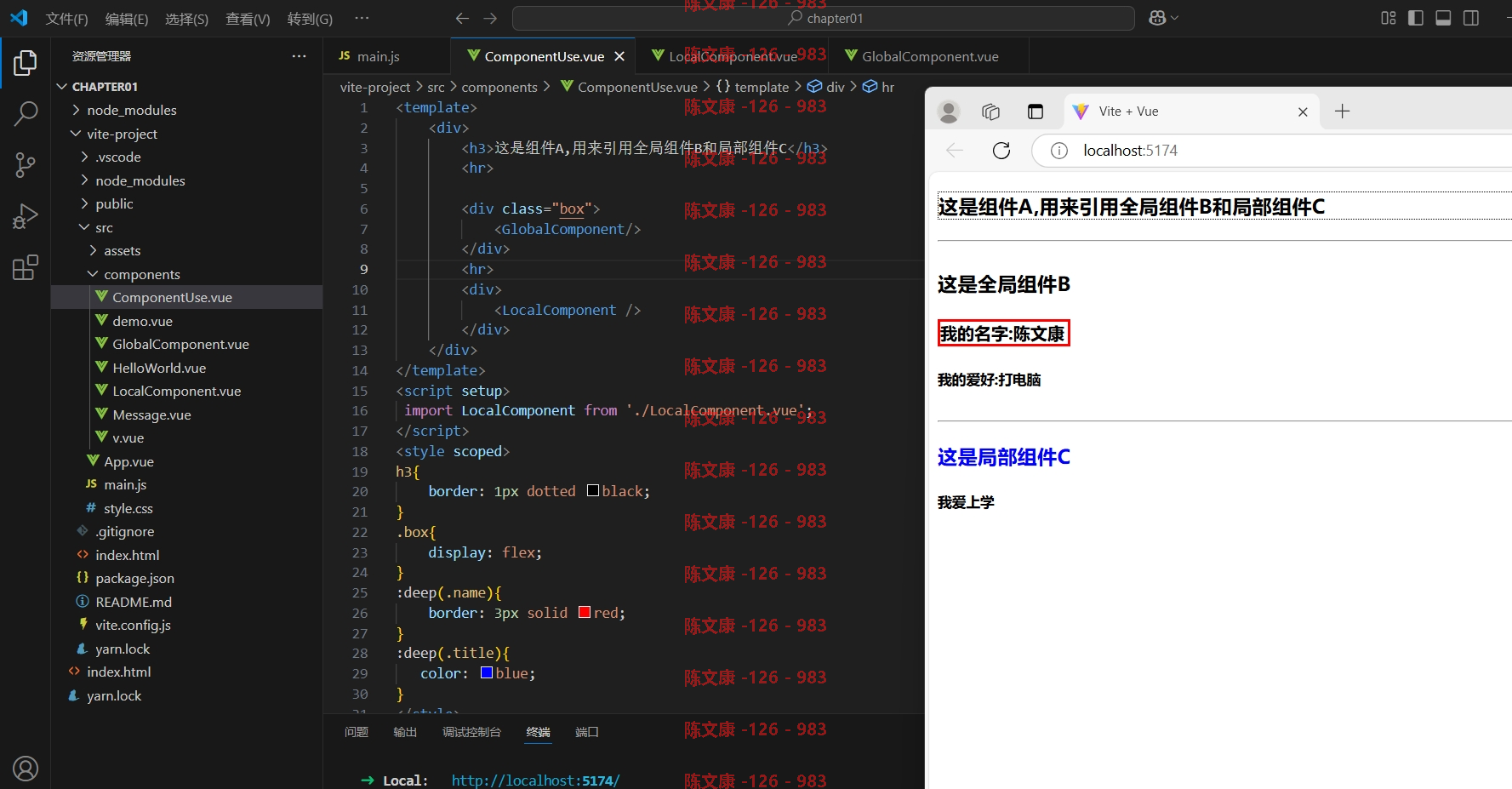Close the Vite + Vue browser tab
The image size is (1512, 789).
(1303, 111)
